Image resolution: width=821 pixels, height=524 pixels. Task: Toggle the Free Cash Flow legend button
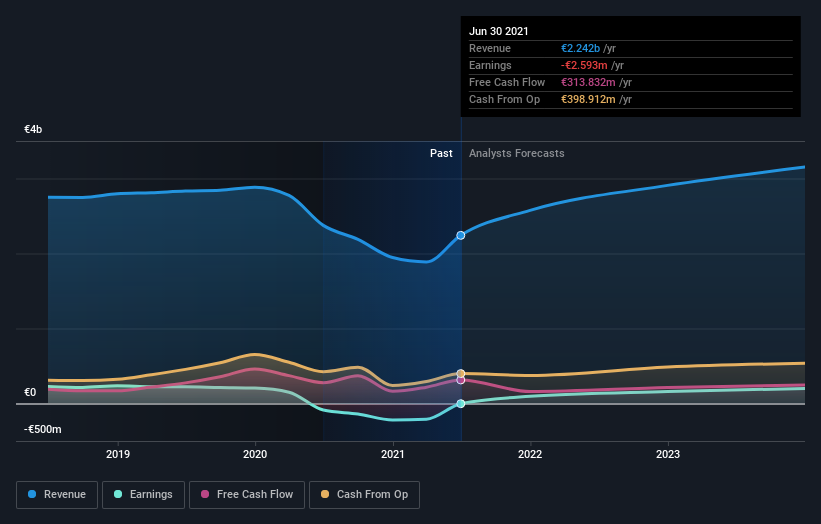[x=247, y=495]
